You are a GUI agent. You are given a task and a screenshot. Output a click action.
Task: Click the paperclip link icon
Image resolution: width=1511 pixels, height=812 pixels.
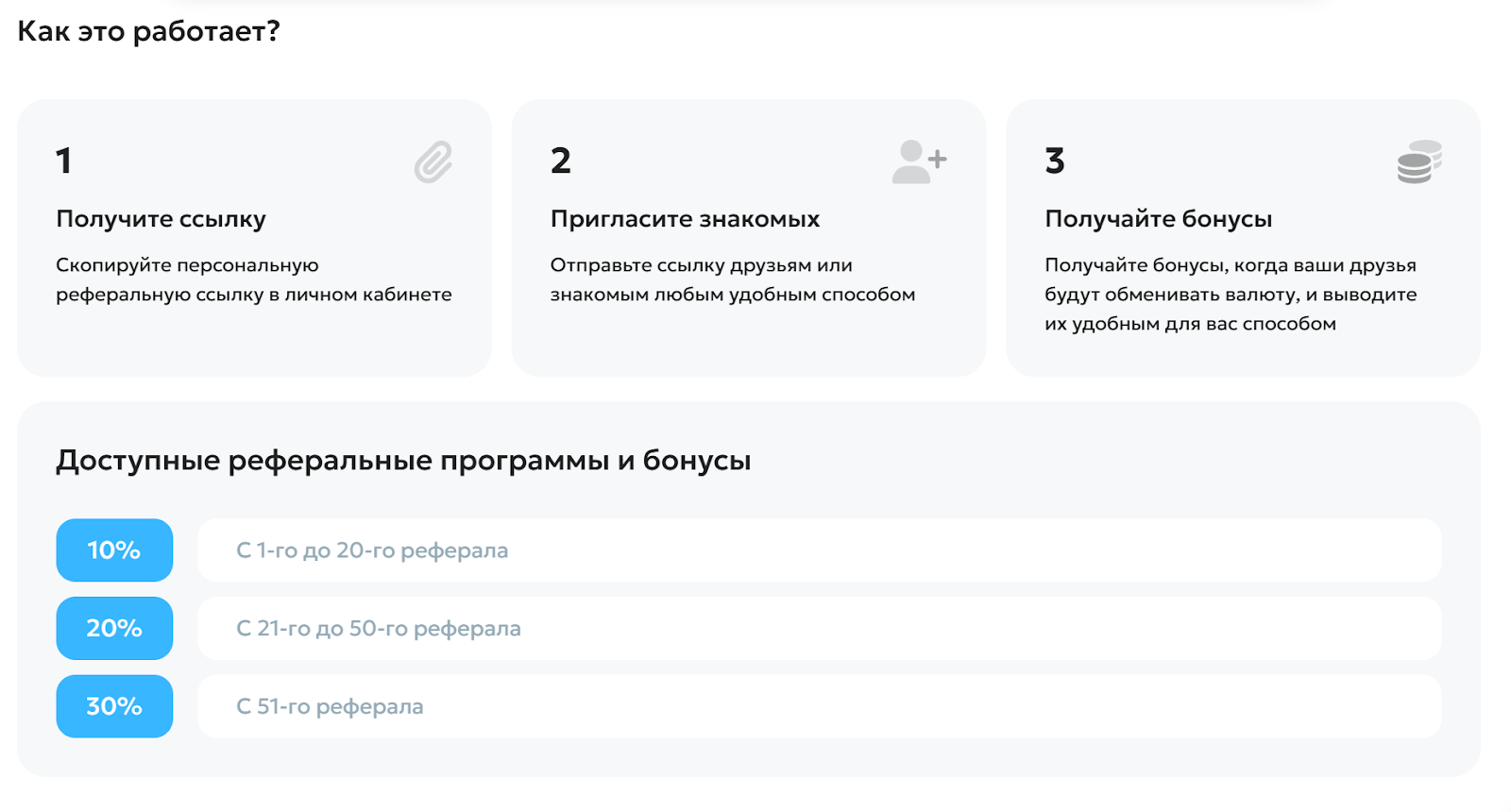tap(433, 161)
